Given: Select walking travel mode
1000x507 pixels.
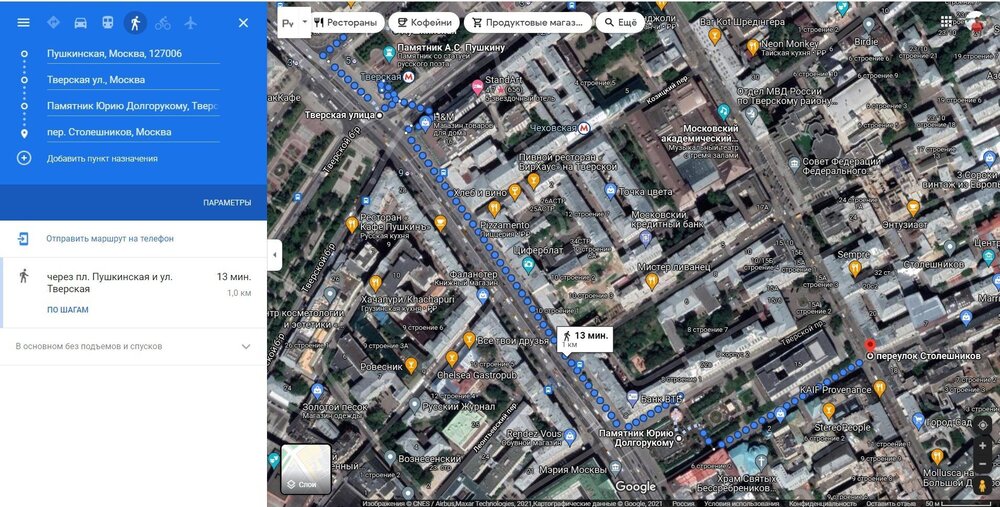Looking at the screenshot, I should point(135,23).
